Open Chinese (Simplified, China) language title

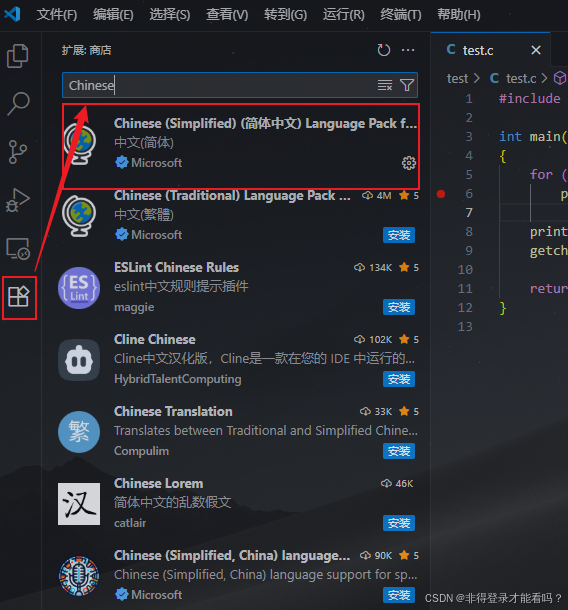click(232, 555)
